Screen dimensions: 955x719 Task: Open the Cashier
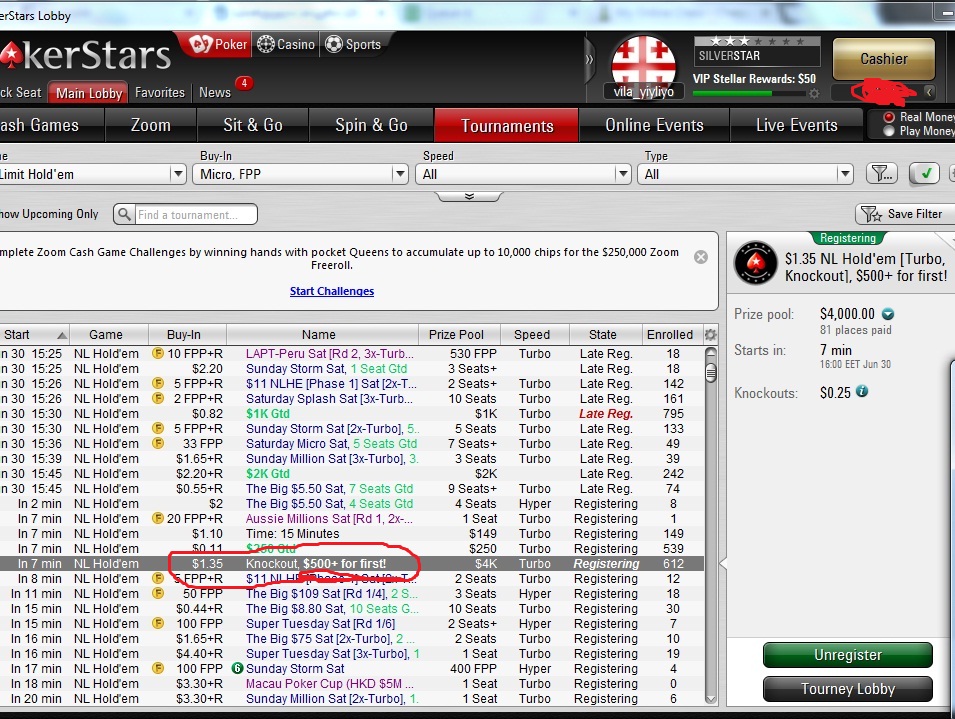coord(884,59)
